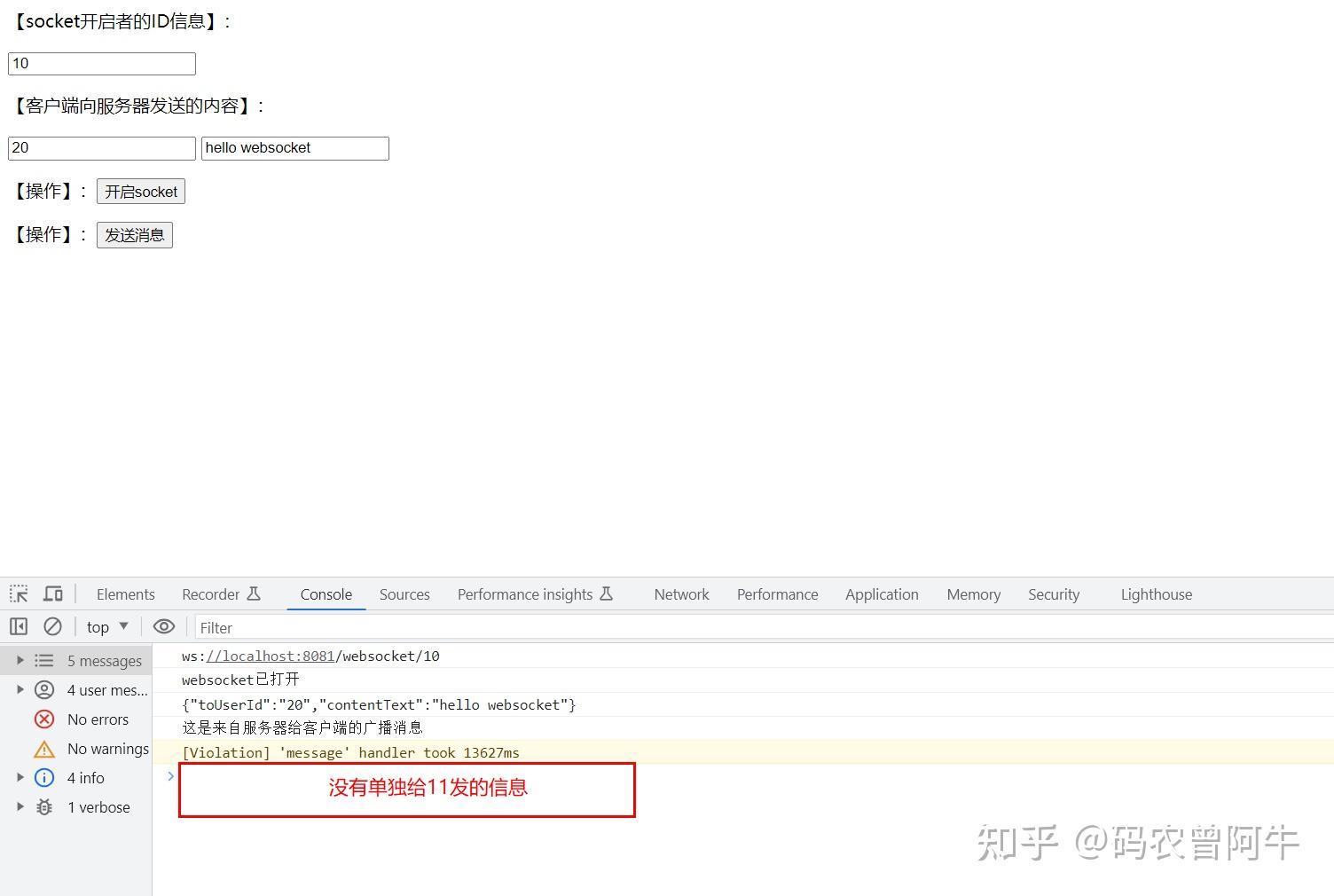The width and height of the screenshot is (1334, 896).
Task: Hide the console sidebar panel
Action: click(18, 626)
